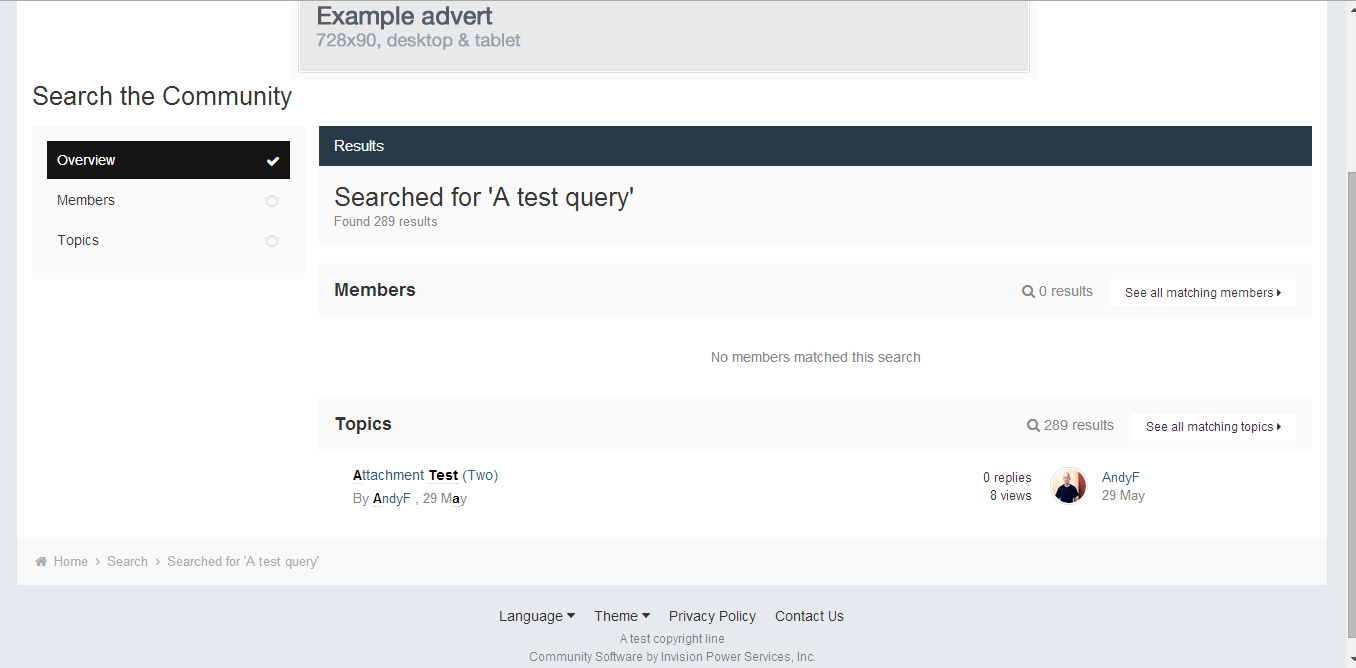1356x668 pixels.
Task: Click AndyF's avatar thumbnail
Action: pyautogui.click(x=1069, y=486)
